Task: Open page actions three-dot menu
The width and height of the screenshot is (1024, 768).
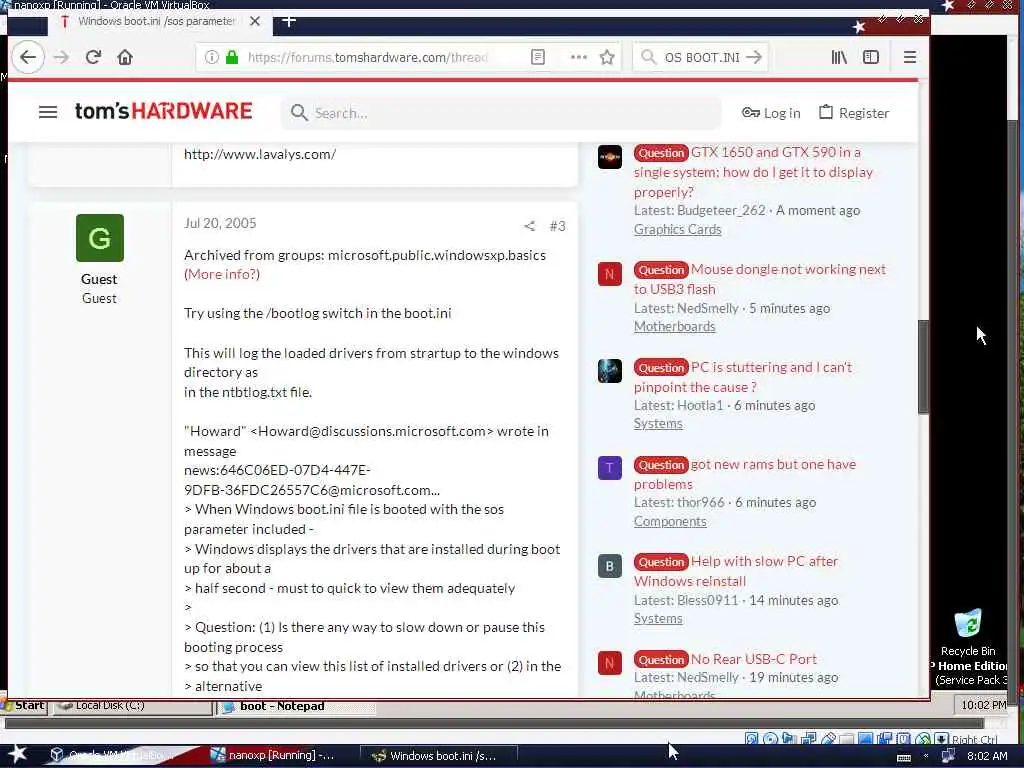Action: [x=579, y=57]
